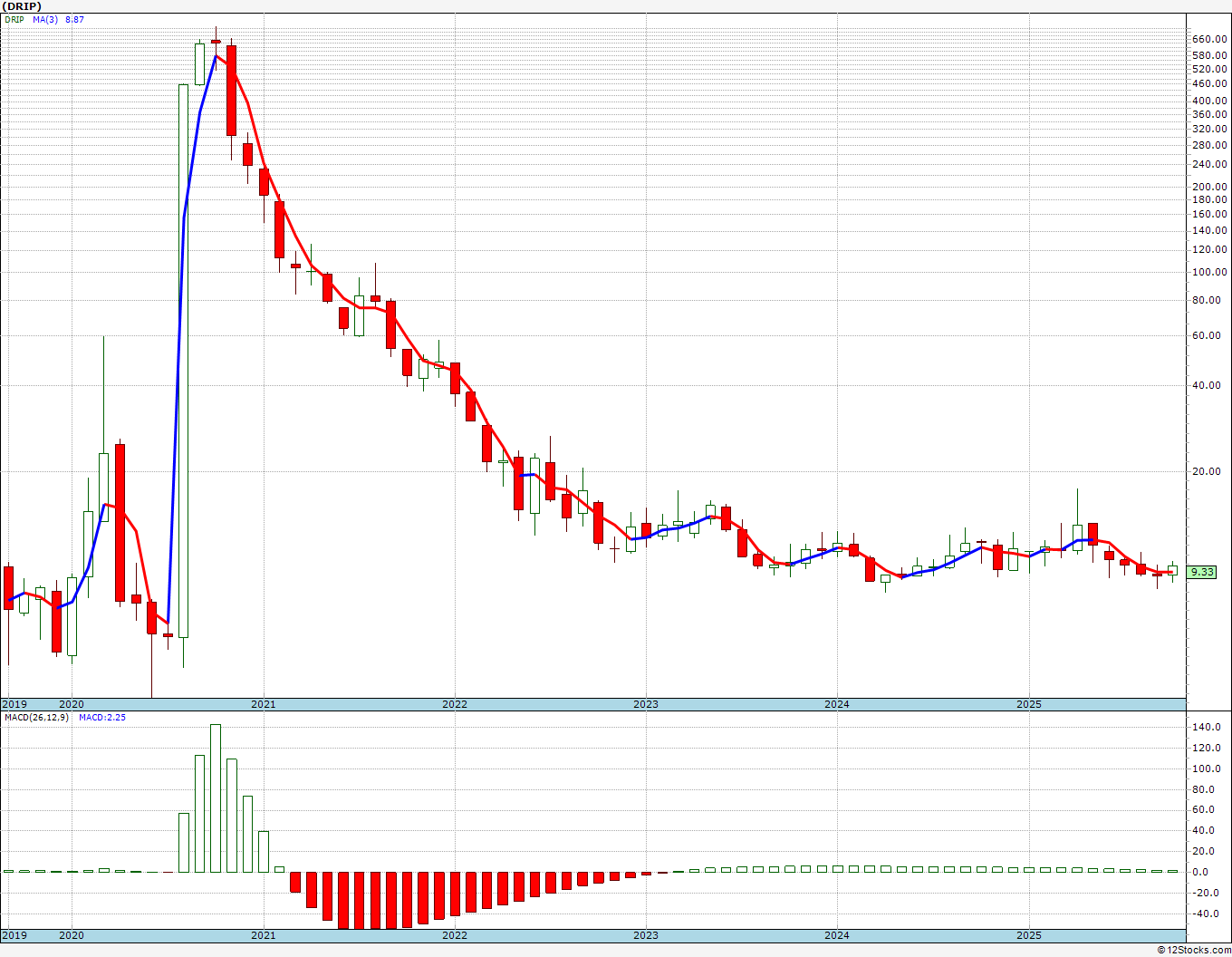Select the MACD:2.25 value label
Viewport: 1232px width, 957px height.
102,718
